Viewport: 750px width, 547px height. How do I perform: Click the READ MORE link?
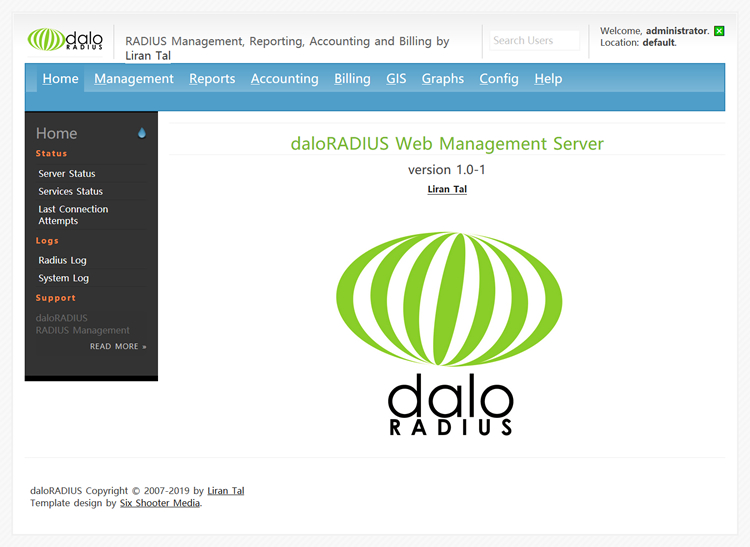pos(118,346)
